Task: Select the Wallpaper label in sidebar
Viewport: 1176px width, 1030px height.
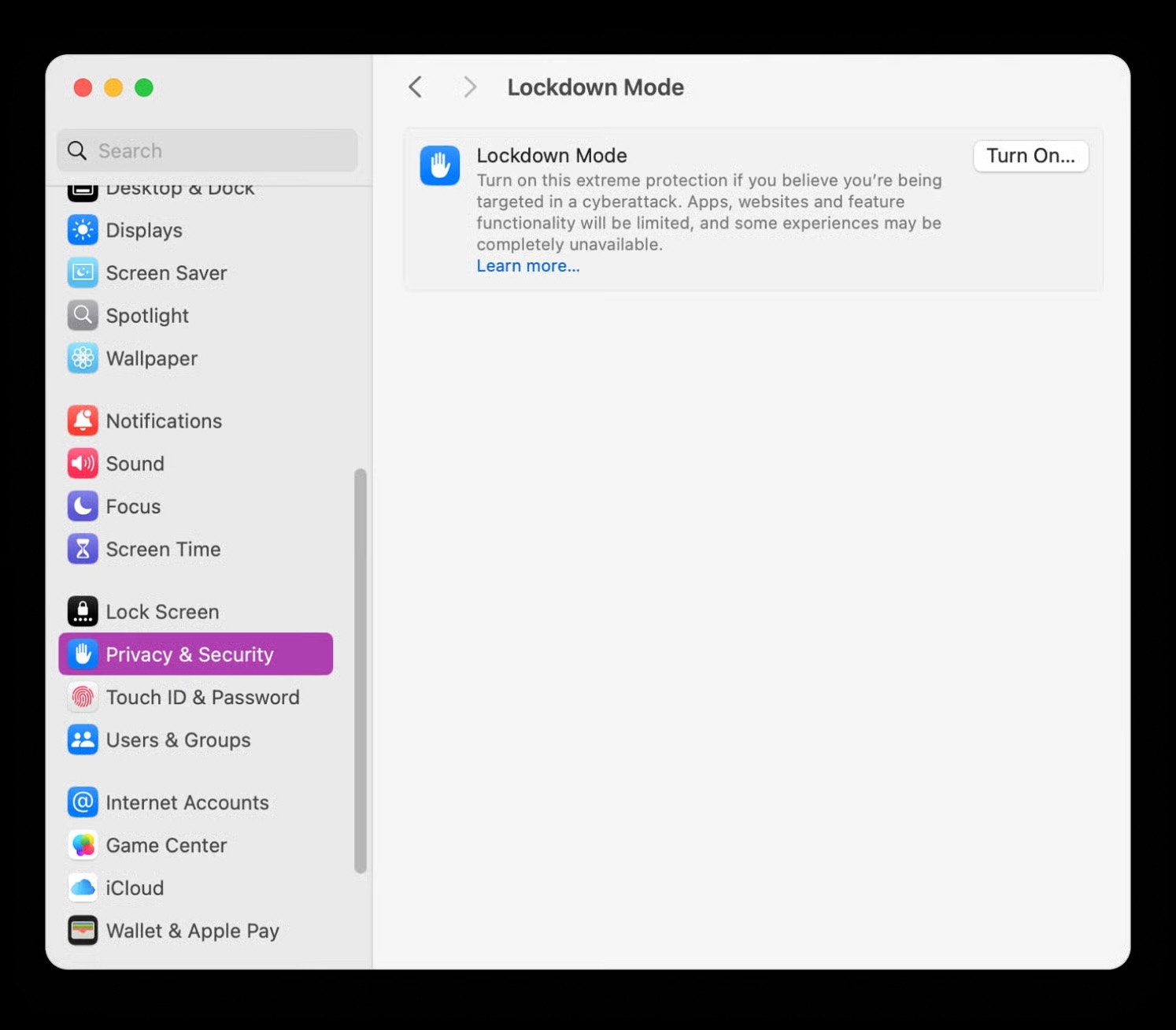Action: pos(152,358)
